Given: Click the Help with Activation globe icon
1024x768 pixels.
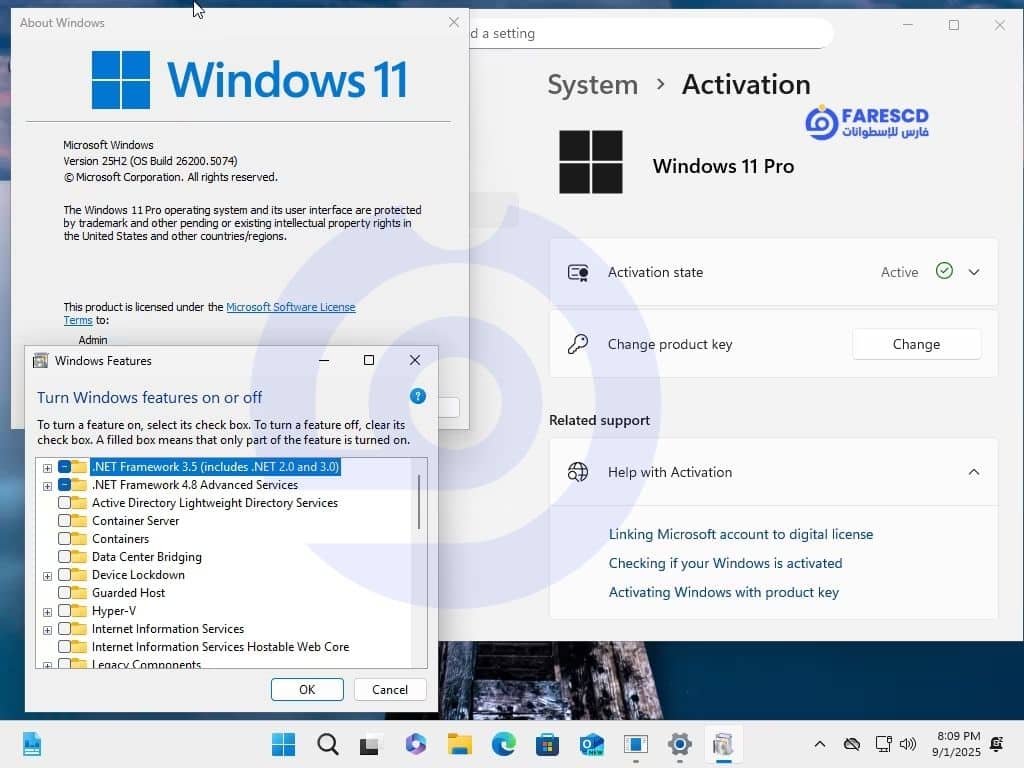Looking at the screenshot, I should coord(578,472).
